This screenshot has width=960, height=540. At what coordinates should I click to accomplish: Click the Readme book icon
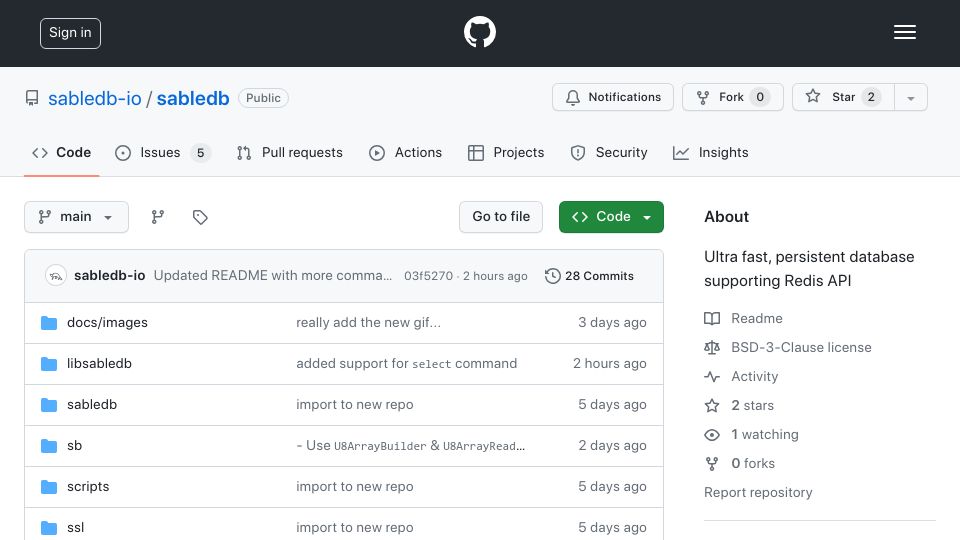(x=712, y=318)
